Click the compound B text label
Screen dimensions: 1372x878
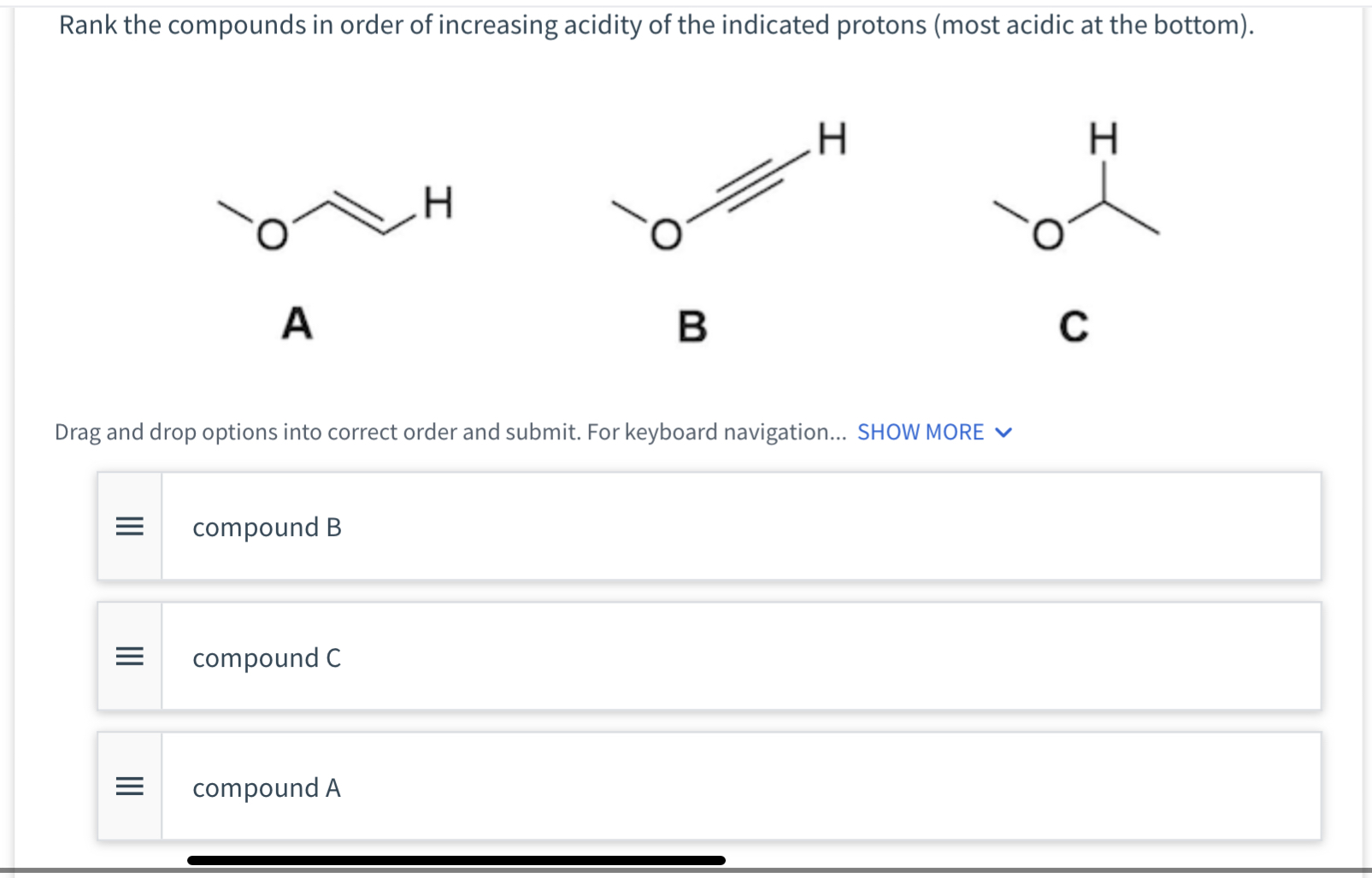tap(267, 527)
